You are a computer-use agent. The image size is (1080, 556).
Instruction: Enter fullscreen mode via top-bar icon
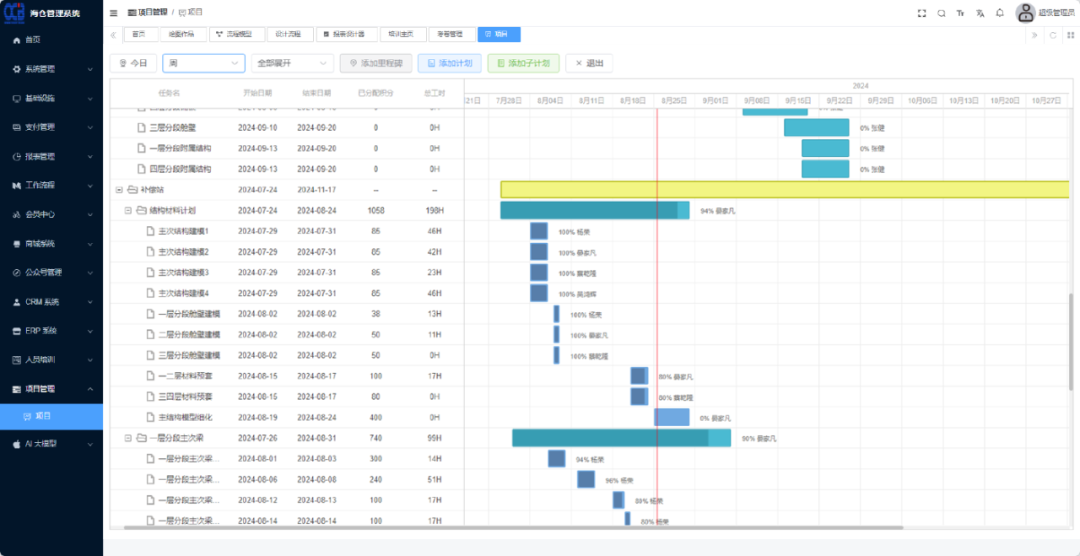[922, 13]
